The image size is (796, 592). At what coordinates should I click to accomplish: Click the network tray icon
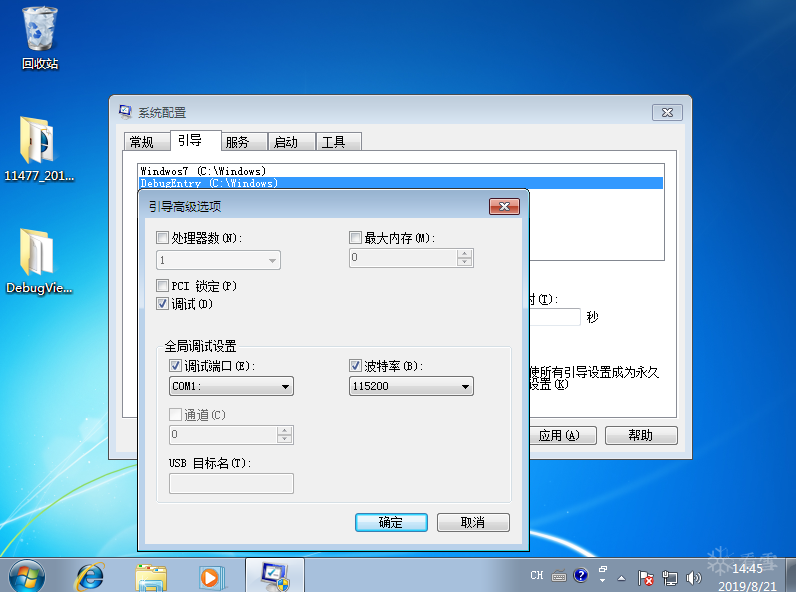670,578
